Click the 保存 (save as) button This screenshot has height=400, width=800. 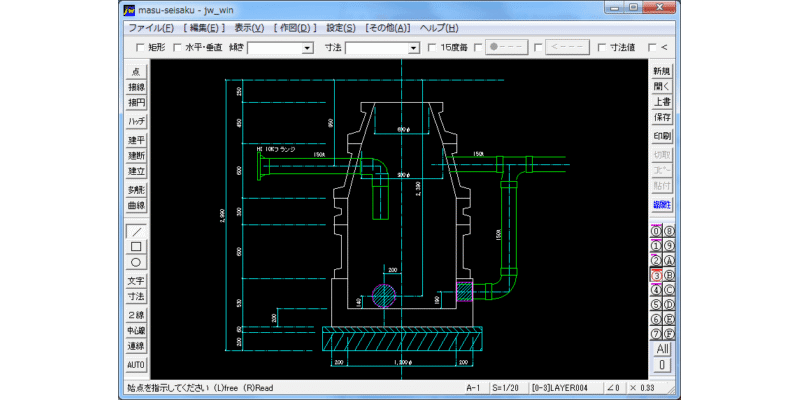tap(662, 117)
